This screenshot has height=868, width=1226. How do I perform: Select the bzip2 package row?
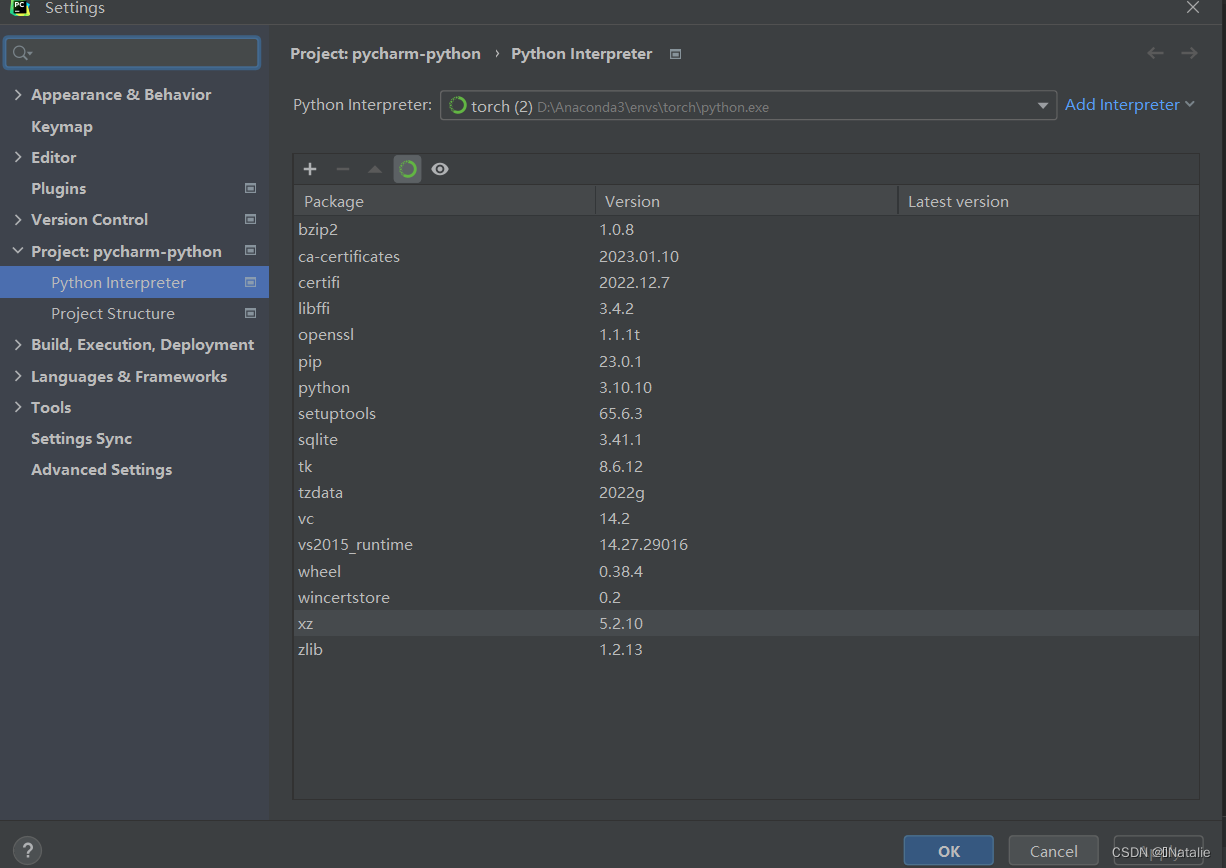(746, 230)
